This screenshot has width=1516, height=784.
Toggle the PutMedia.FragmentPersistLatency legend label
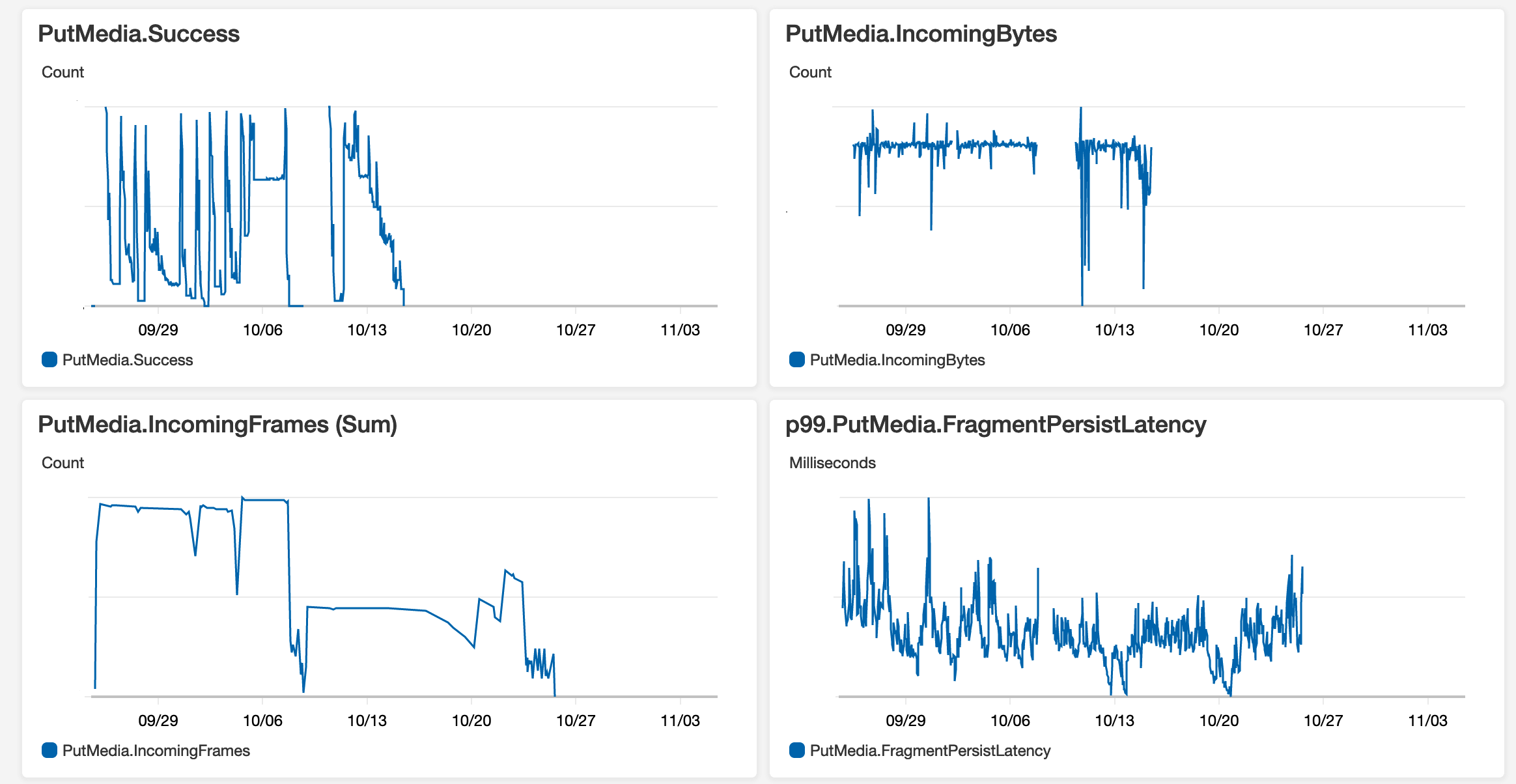(930, 751)
